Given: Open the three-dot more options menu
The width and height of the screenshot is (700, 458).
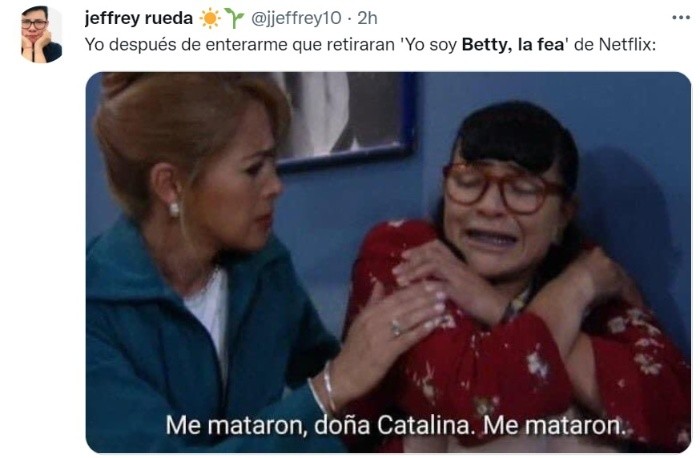Looking at the screenshot, I should pos(680,18).
